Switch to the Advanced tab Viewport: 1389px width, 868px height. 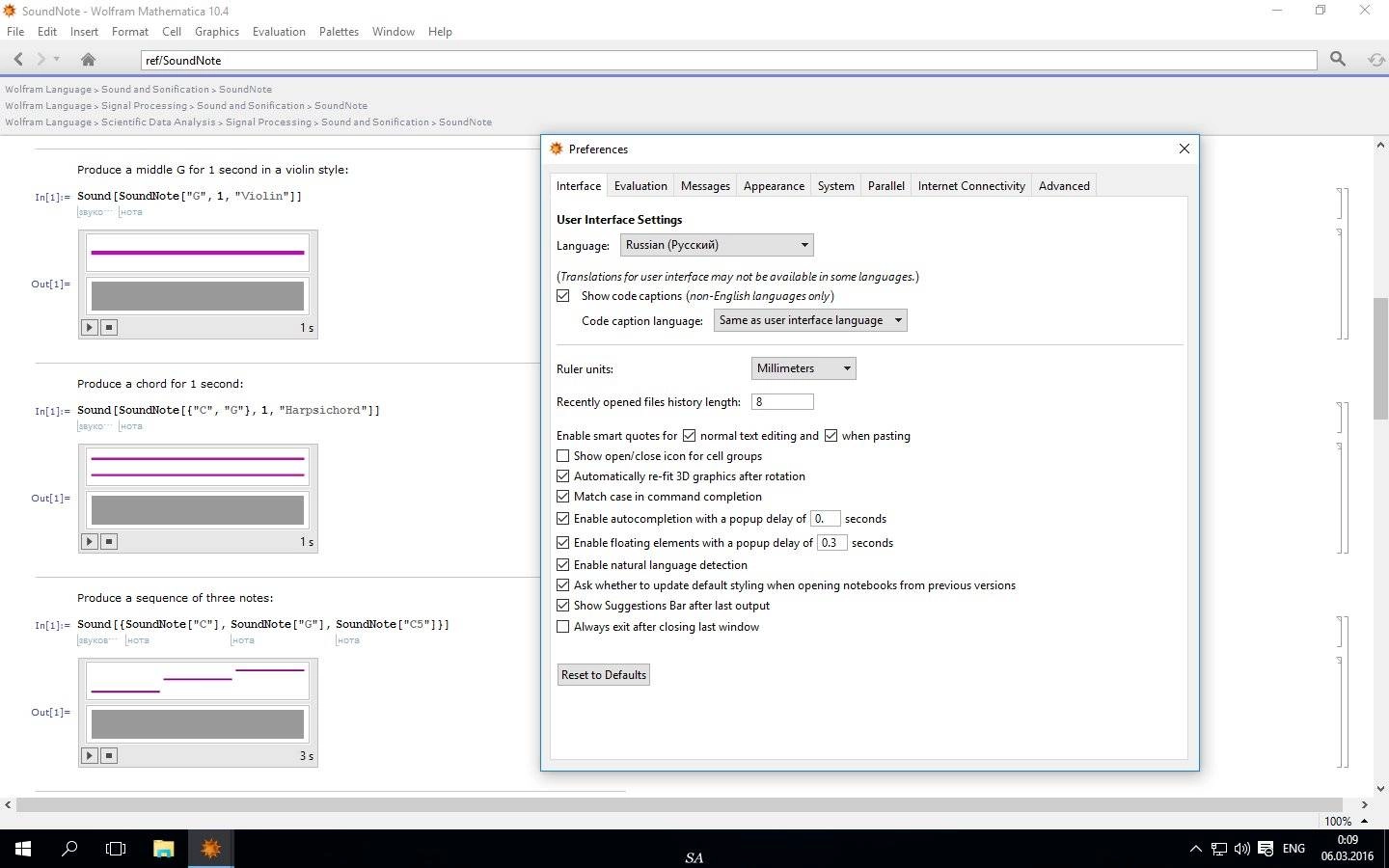[1064, 186]
